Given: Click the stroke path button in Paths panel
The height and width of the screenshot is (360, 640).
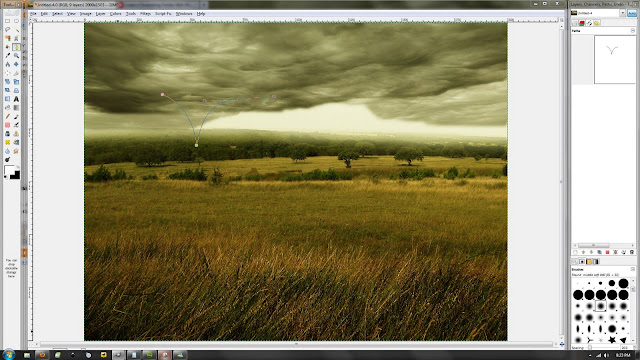Looking at the screenshot, I should (x=623, y=252).
